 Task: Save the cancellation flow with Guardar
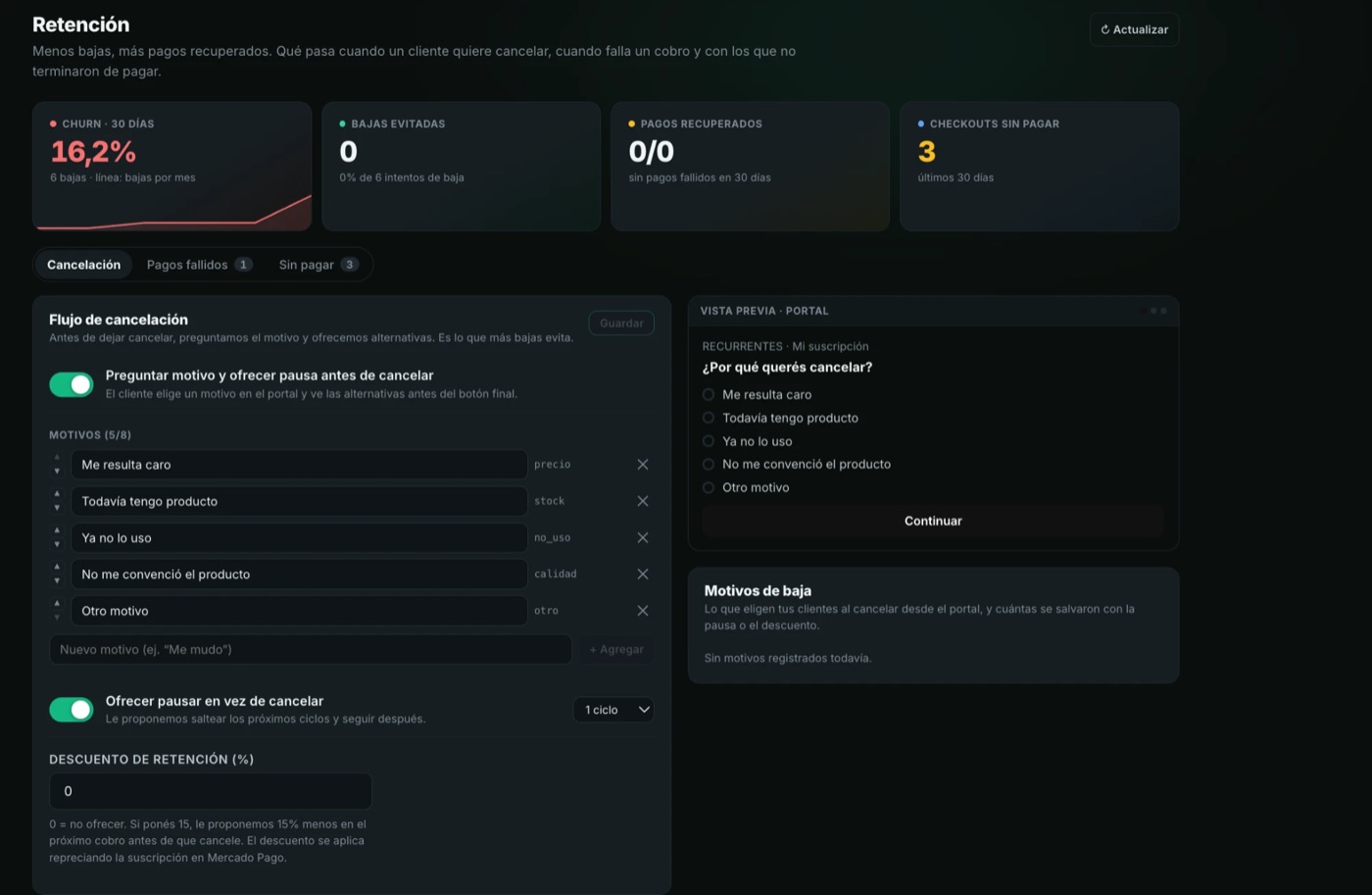click(621, 323)
